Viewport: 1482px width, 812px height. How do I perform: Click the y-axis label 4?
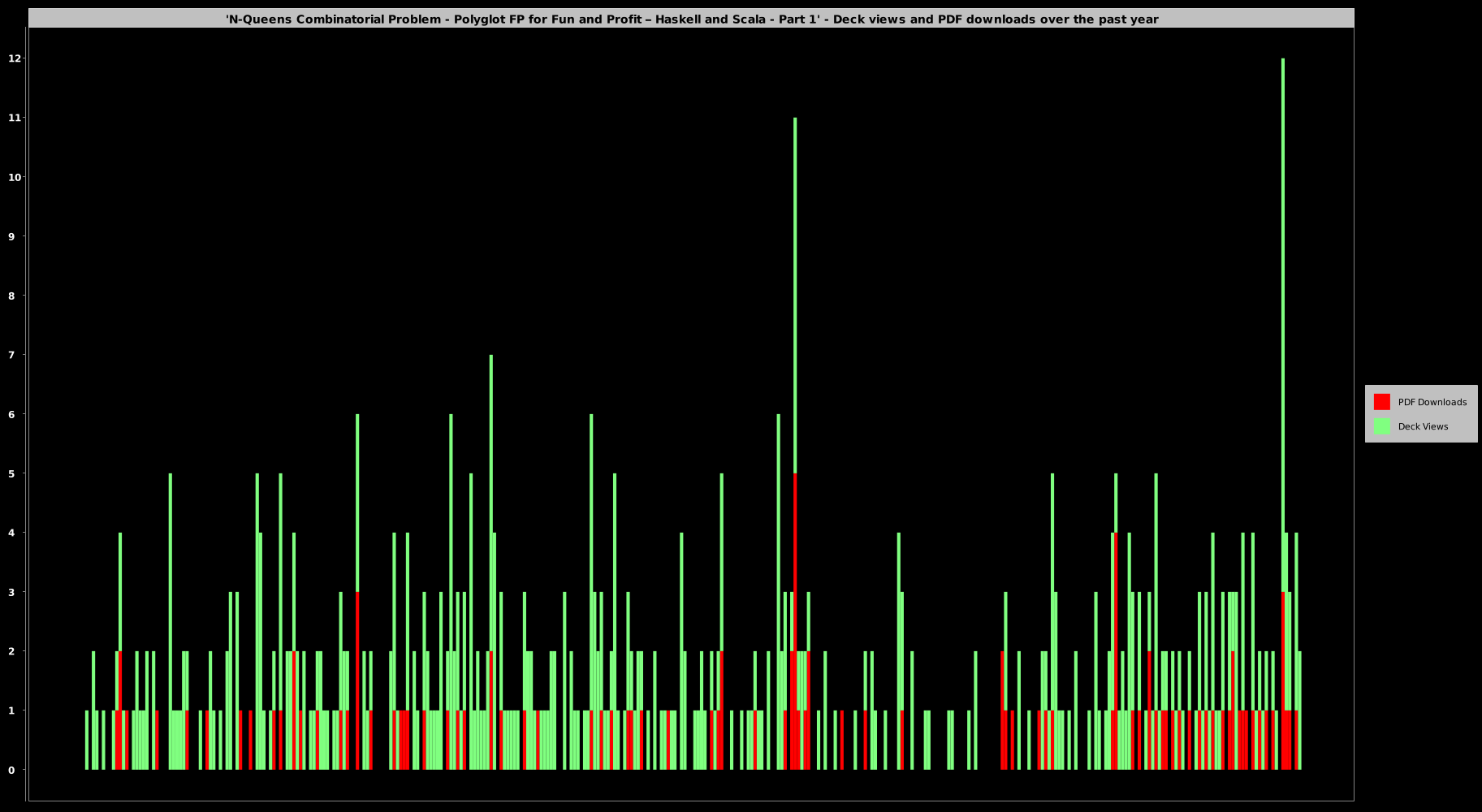[x=11, y=533]
